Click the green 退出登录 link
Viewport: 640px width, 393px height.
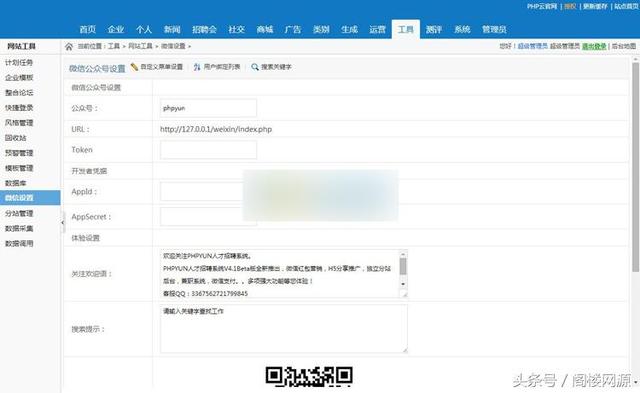point(594,46)
